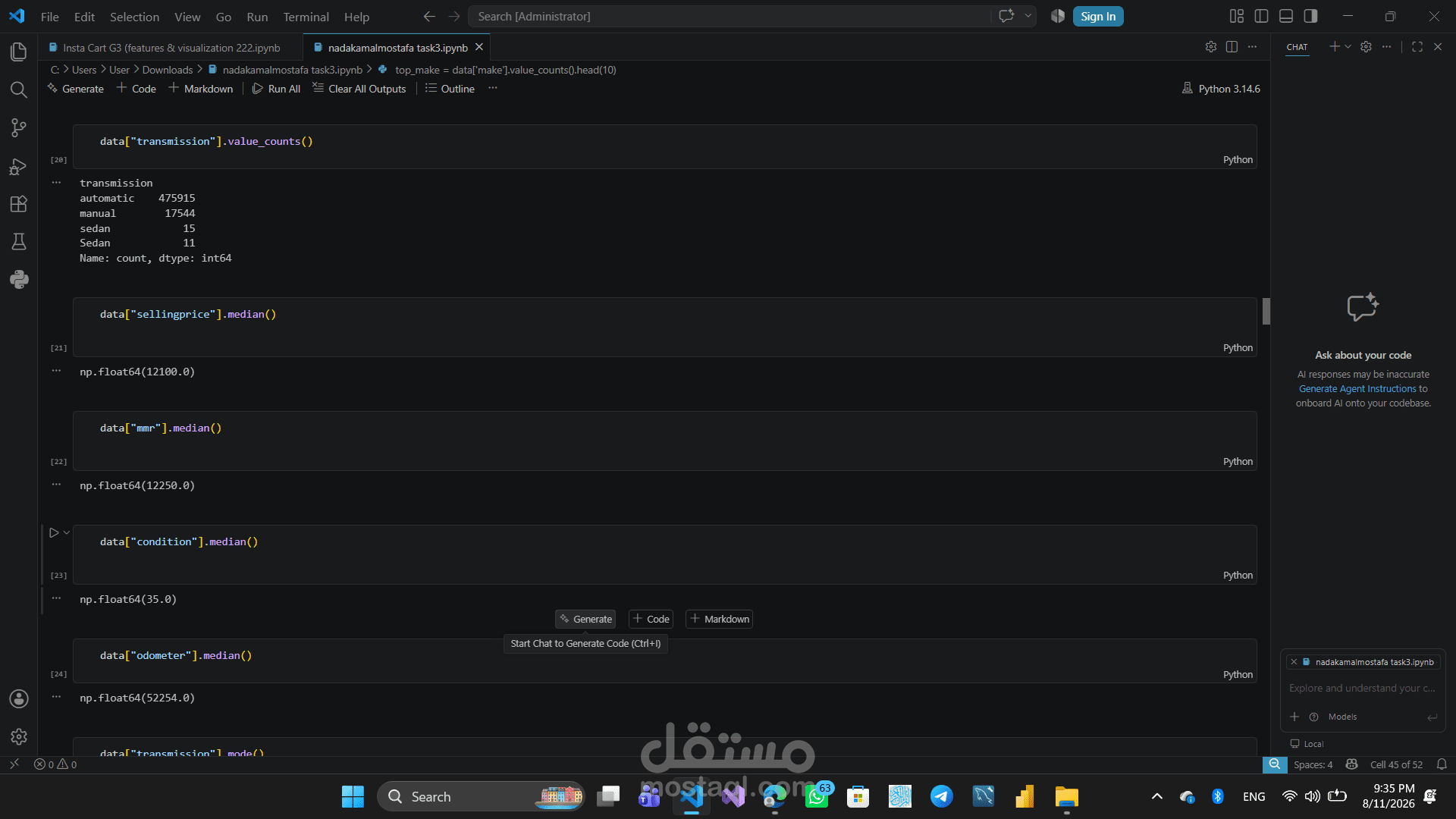
Task: Open the Copilot chat icon in title bar
Action: 1006,17
